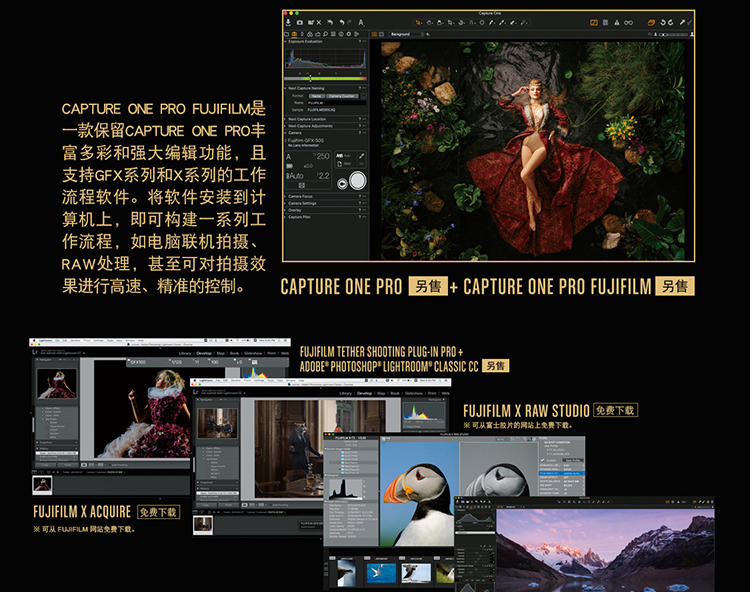
Task: Pick white balance with the camera panel eyedropper
Action: pyautogui.click(x=362, y=156)
